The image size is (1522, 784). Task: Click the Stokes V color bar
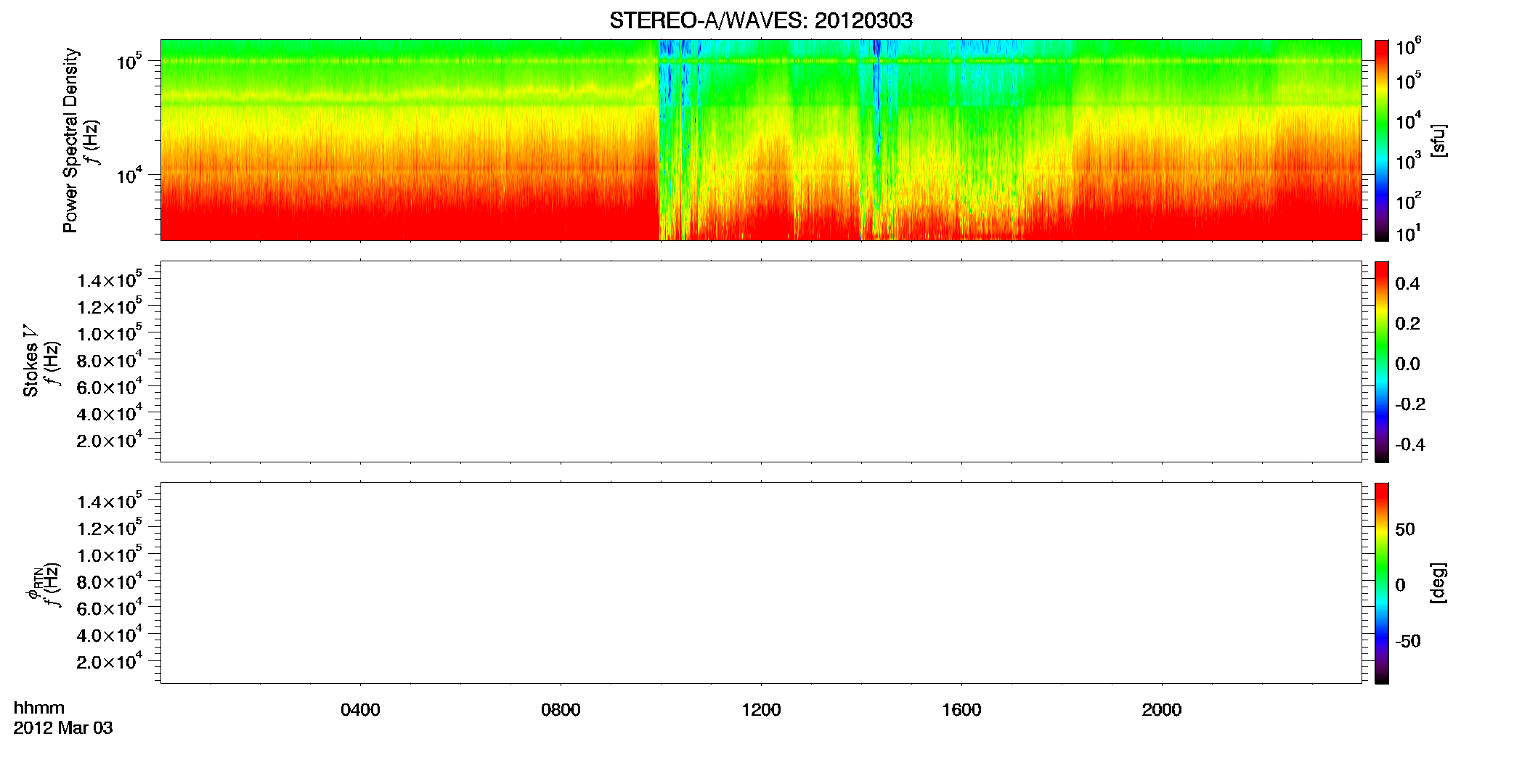[x=1382, y=362]
